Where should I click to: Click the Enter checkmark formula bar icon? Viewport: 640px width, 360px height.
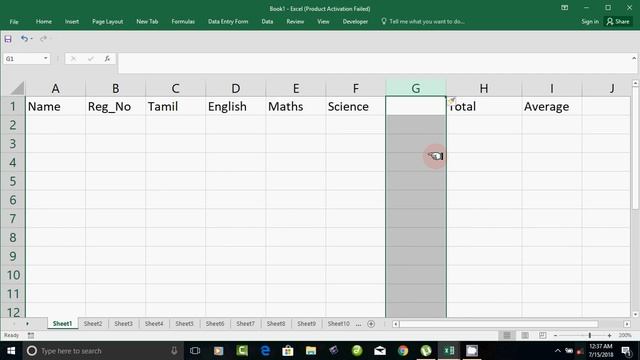coord(90,59)
